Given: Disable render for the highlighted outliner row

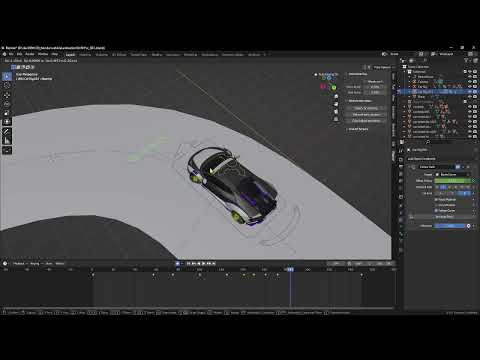Looking at the screenshot, I should [475, 91].
